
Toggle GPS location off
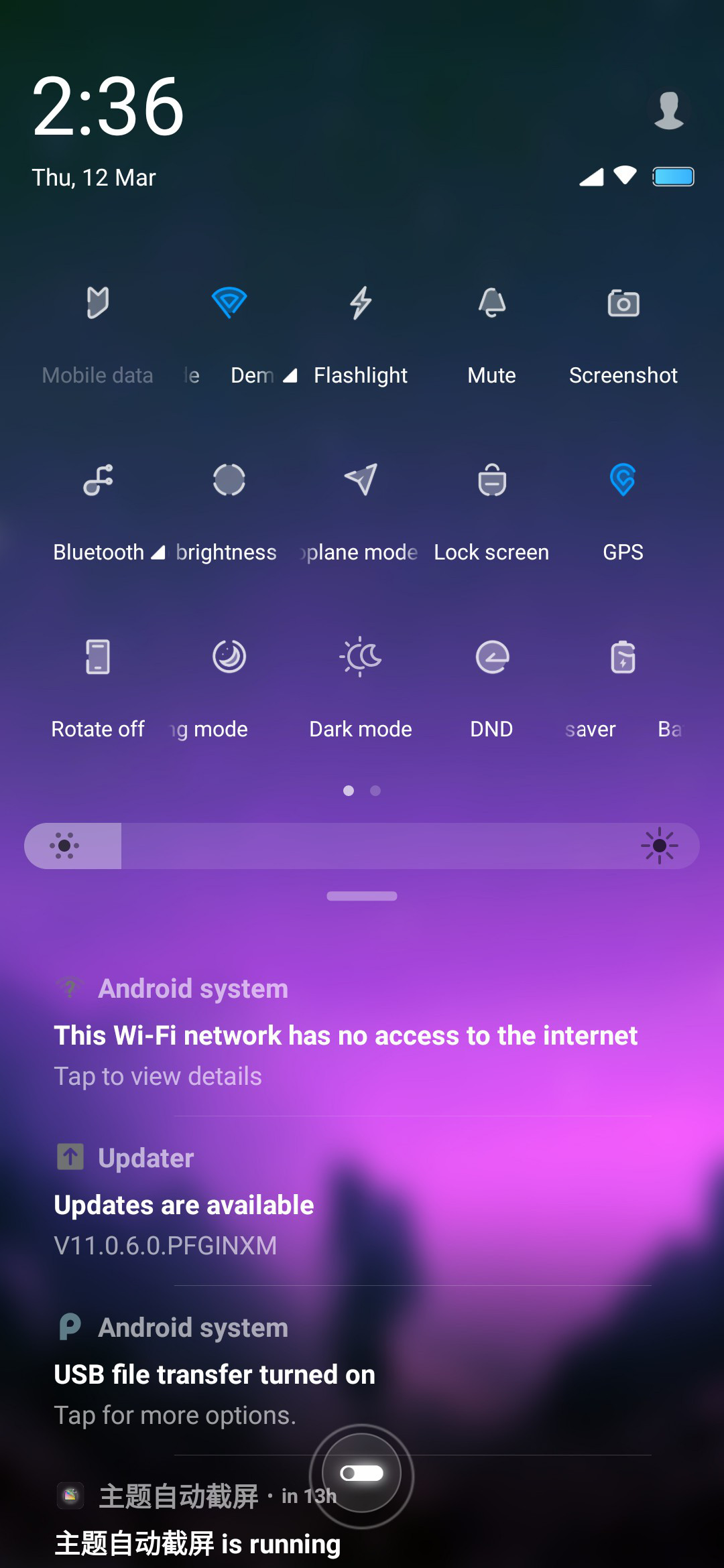point(623,480)
